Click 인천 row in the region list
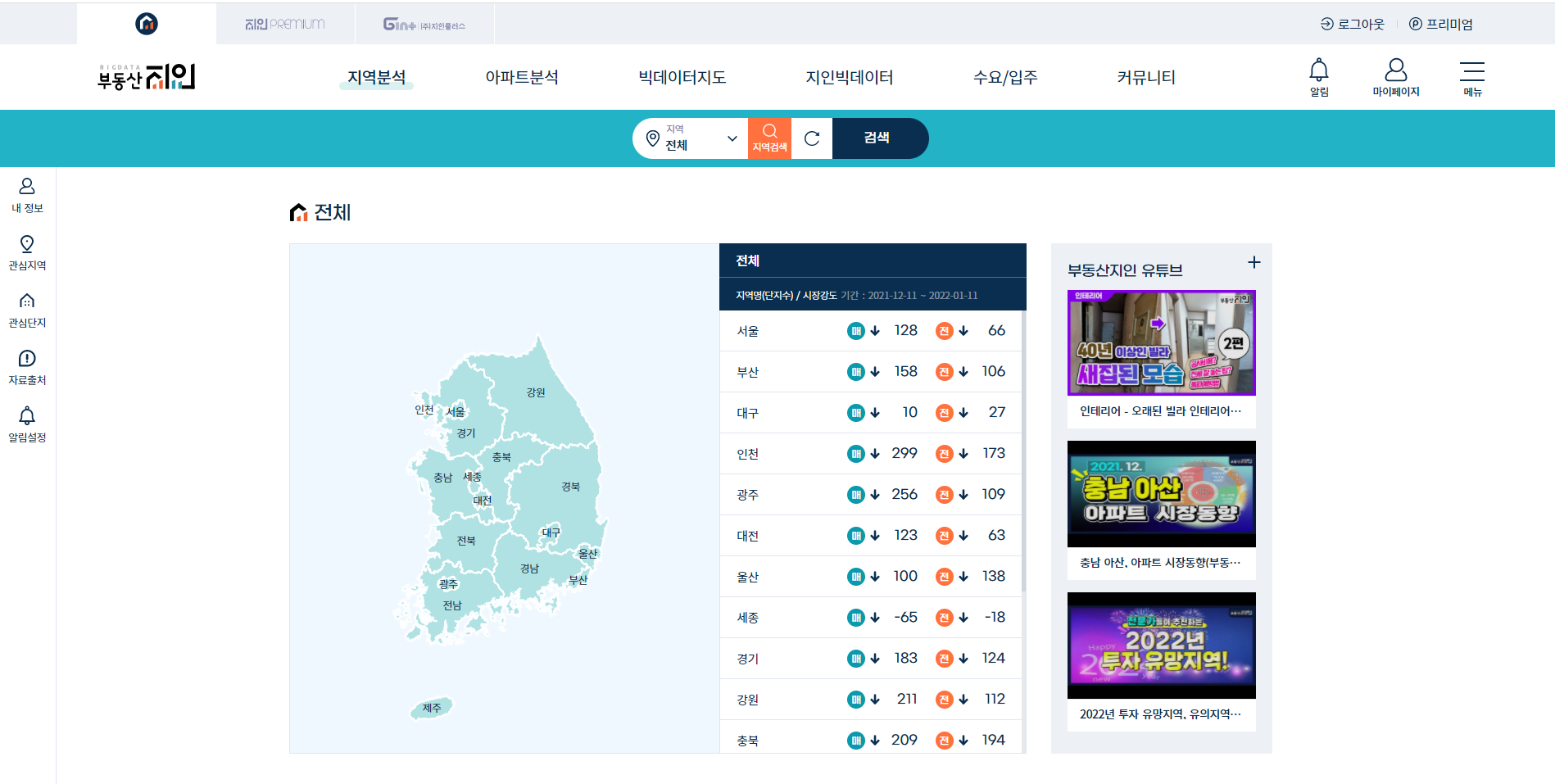Screen dimensions: 1555x784 (871, 454)
